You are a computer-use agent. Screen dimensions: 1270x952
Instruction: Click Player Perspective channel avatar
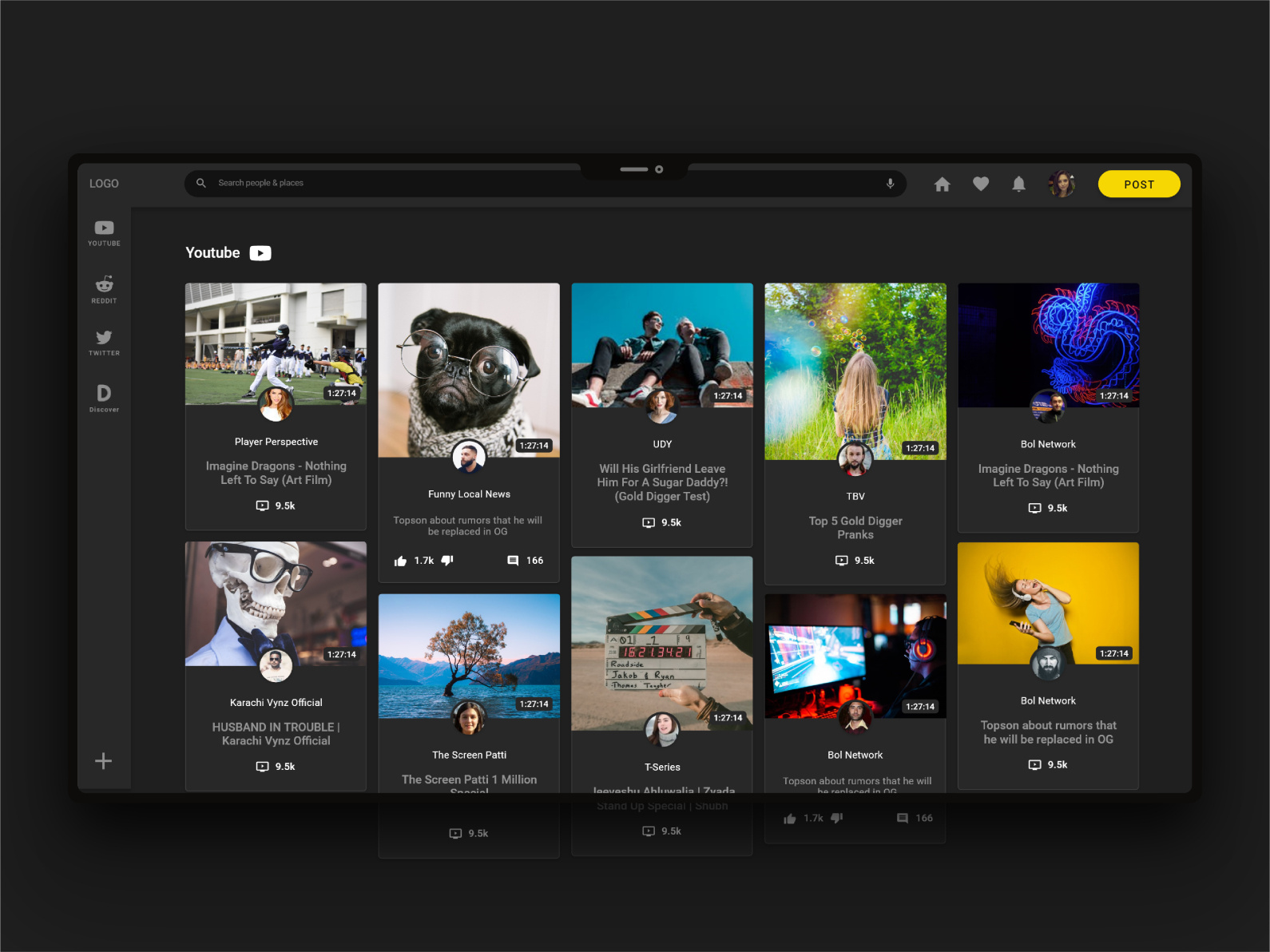point(276,404)
